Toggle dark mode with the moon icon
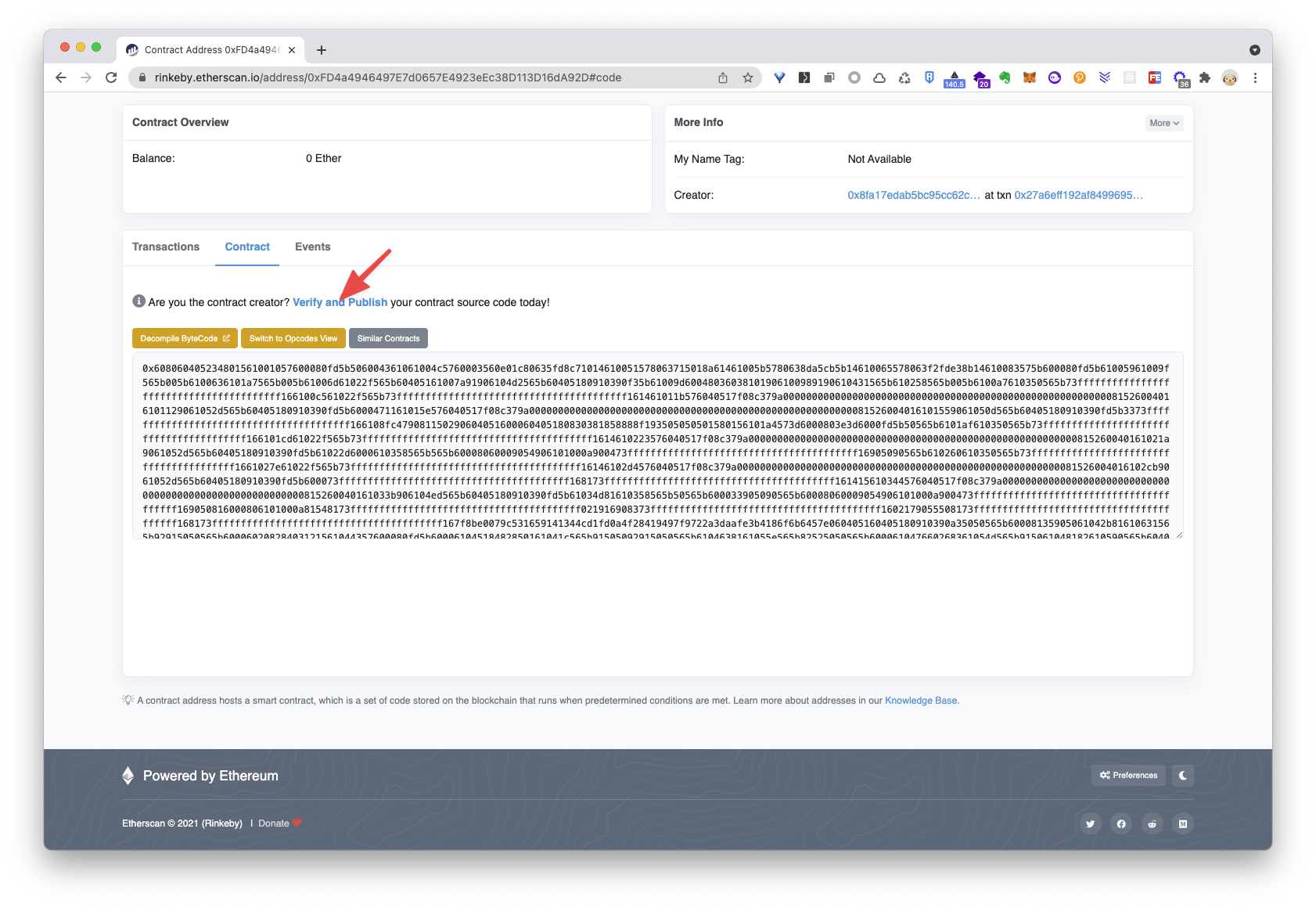This screenshot has height=908, width=1316. tap(1182, 775)
